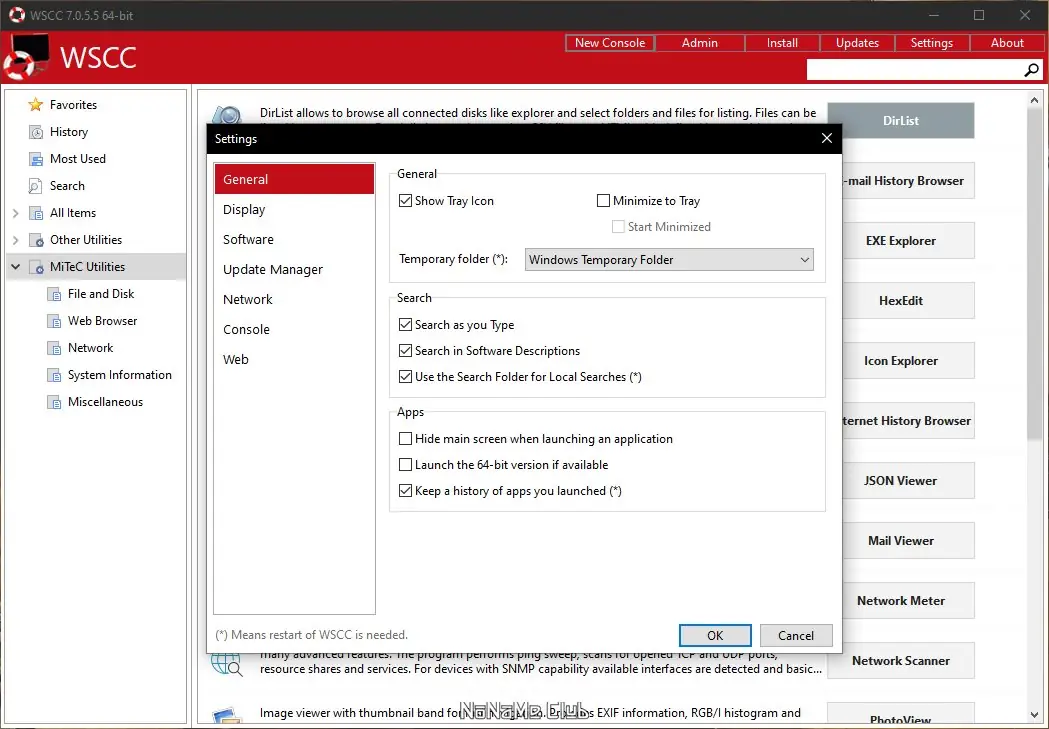Click the Web Browser page icon
This screenshot has height=729, width=1049.
tap(54, 321)
